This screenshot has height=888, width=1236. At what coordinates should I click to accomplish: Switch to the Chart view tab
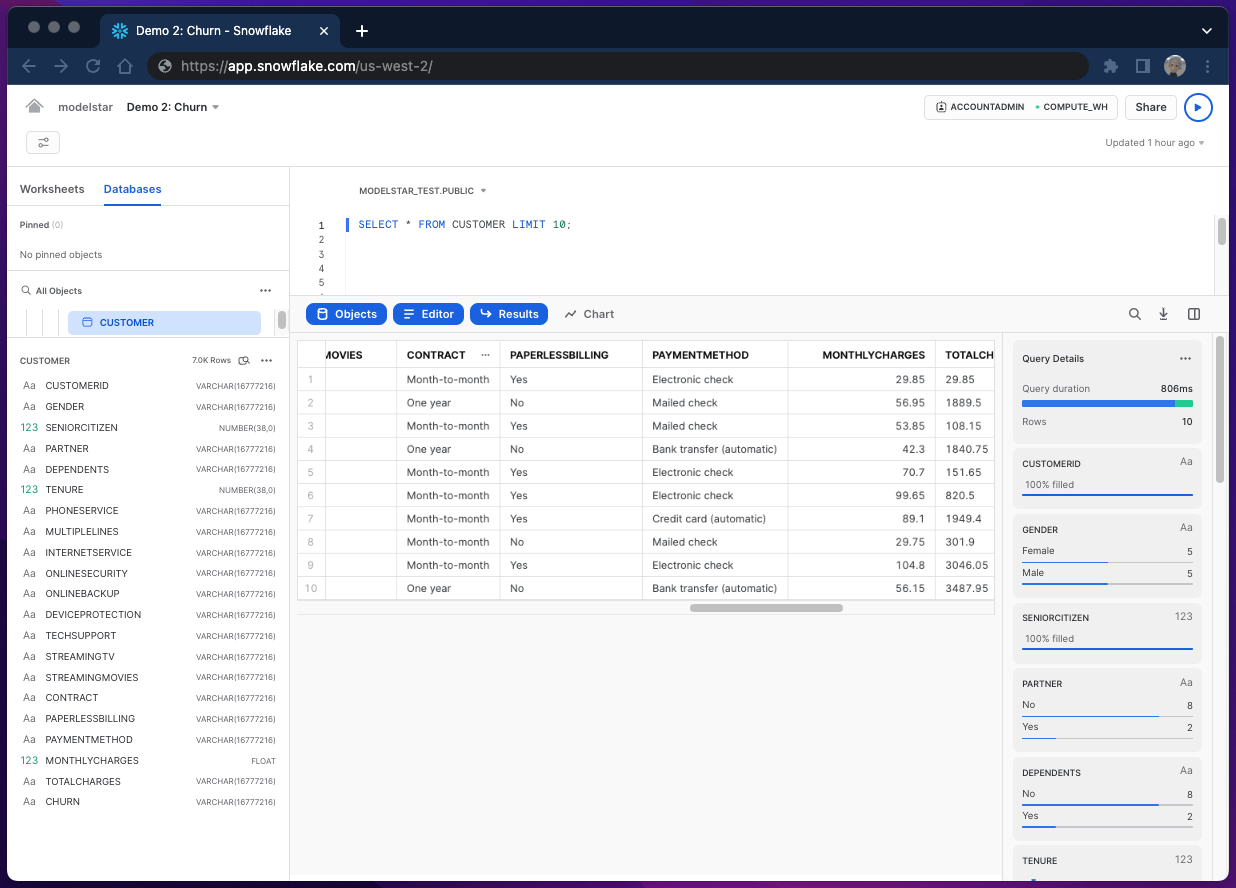point(589,314)
